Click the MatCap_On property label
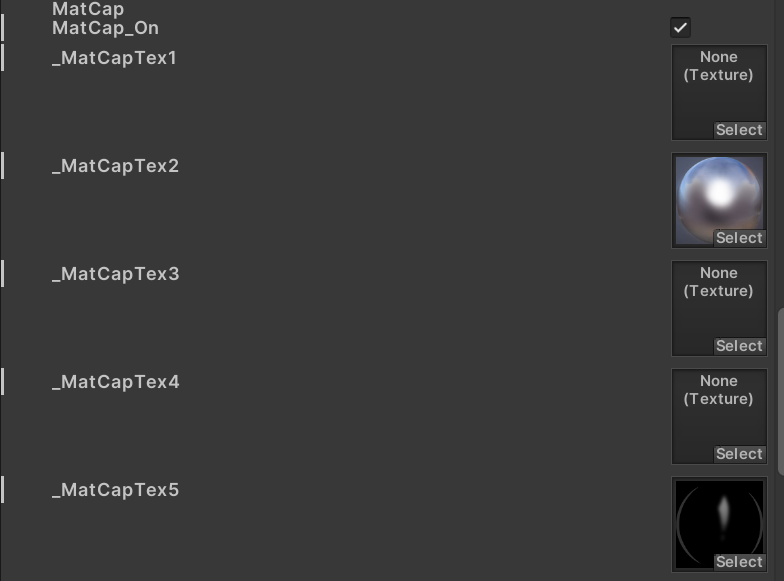The height and width of the screenshot is (581, 784). click(x=105, y=28)
